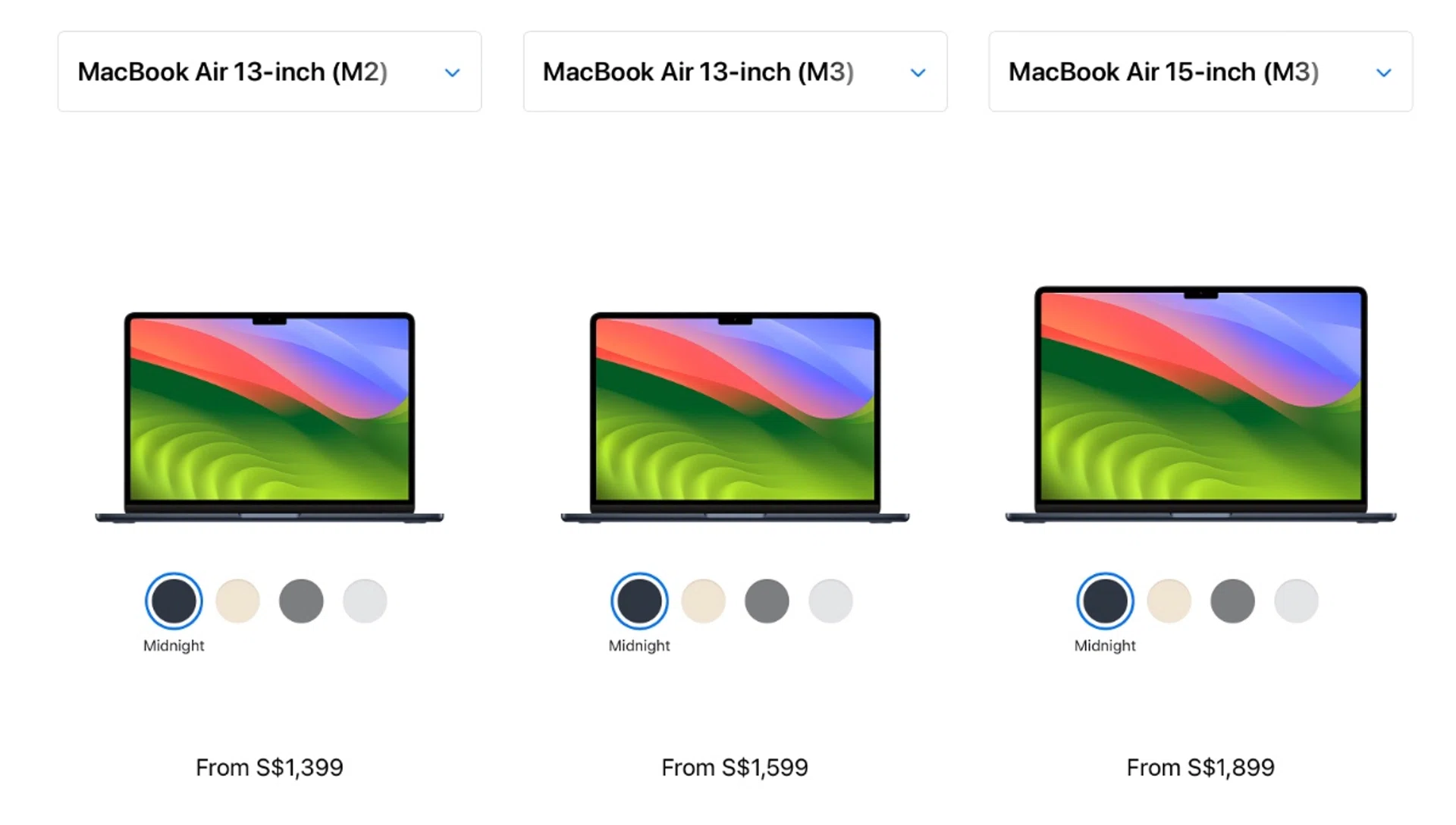Click the MacBook Air 13-inch M3 product image
1456x825 pixels.
click(x=734, y=413)
